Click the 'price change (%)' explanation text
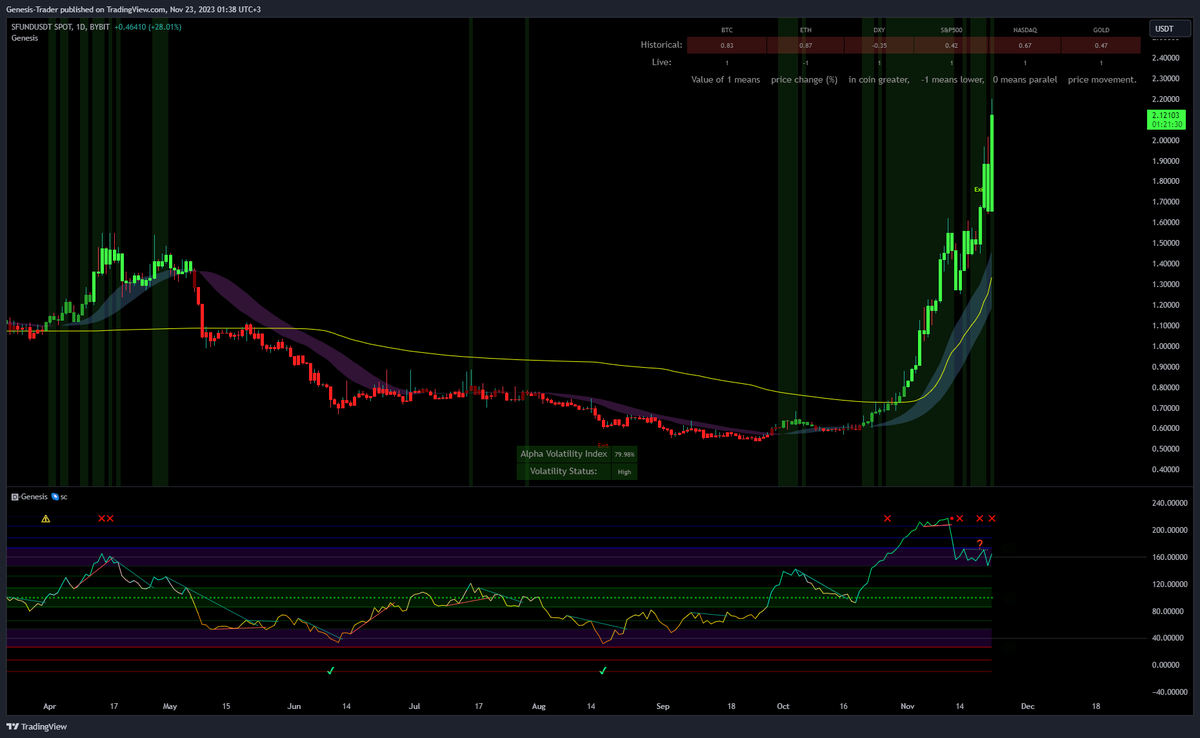The height and width of the screenshot is (738, 1200). pos(804,79)
